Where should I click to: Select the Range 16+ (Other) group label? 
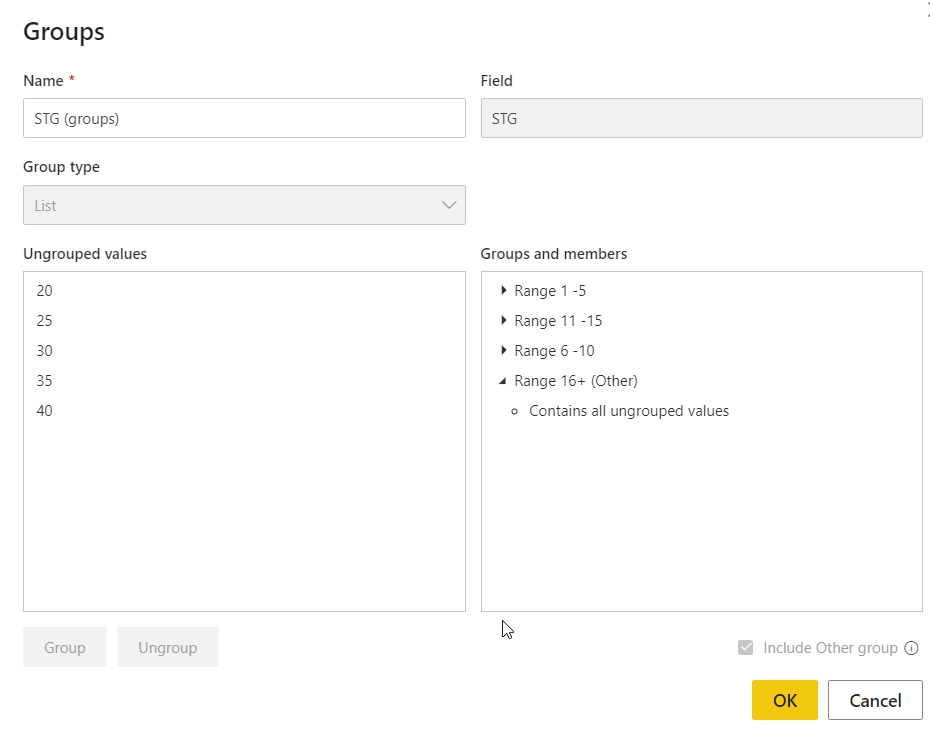pyautogui.click(x=576, y=381)
